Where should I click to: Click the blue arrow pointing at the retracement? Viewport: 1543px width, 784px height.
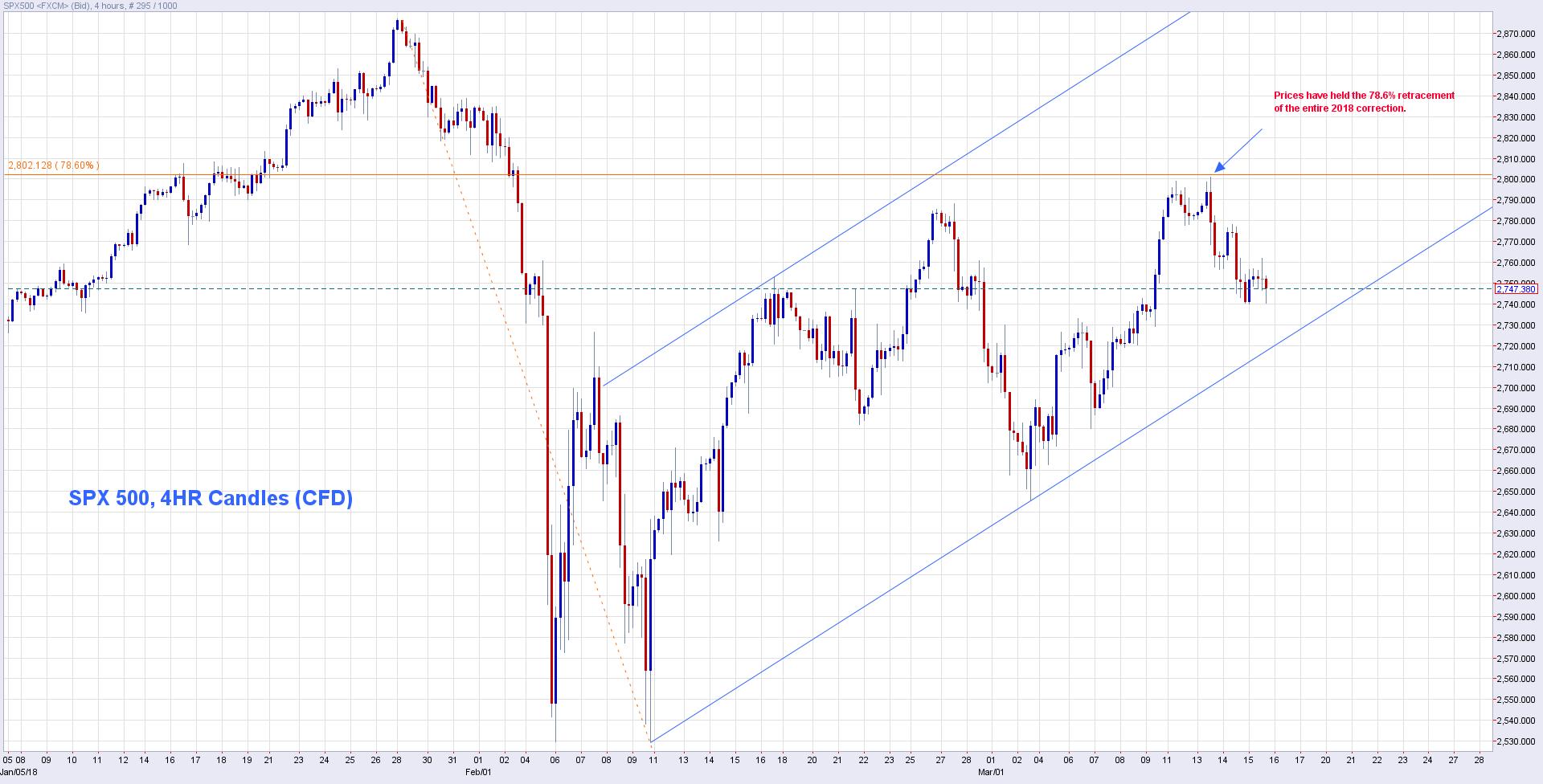tap(1238, 149)
